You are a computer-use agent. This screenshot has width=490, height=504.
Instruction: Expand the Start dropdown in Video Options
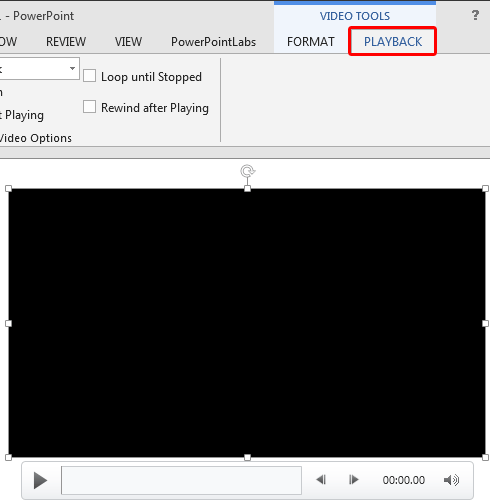click(x=72, y=68)
